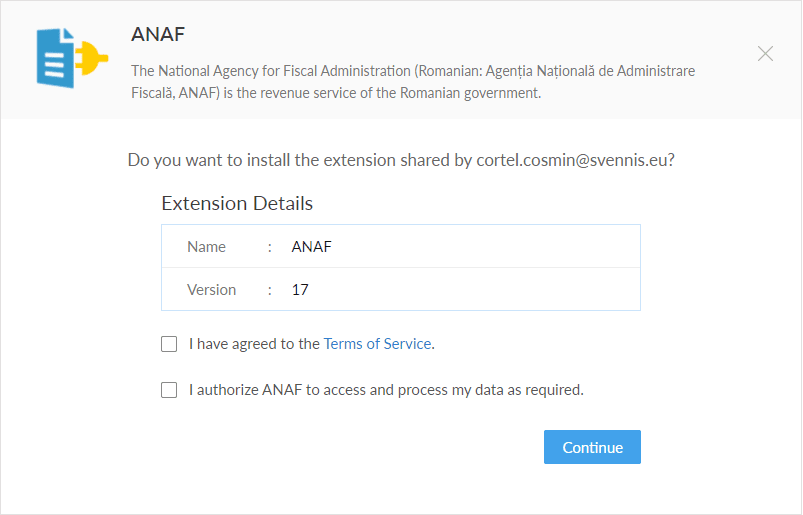Image resolution: width=803 pixels, height=515 pixels.
Task: Enable the authorize ANAF data access checkbox
Action: point(169,390)
